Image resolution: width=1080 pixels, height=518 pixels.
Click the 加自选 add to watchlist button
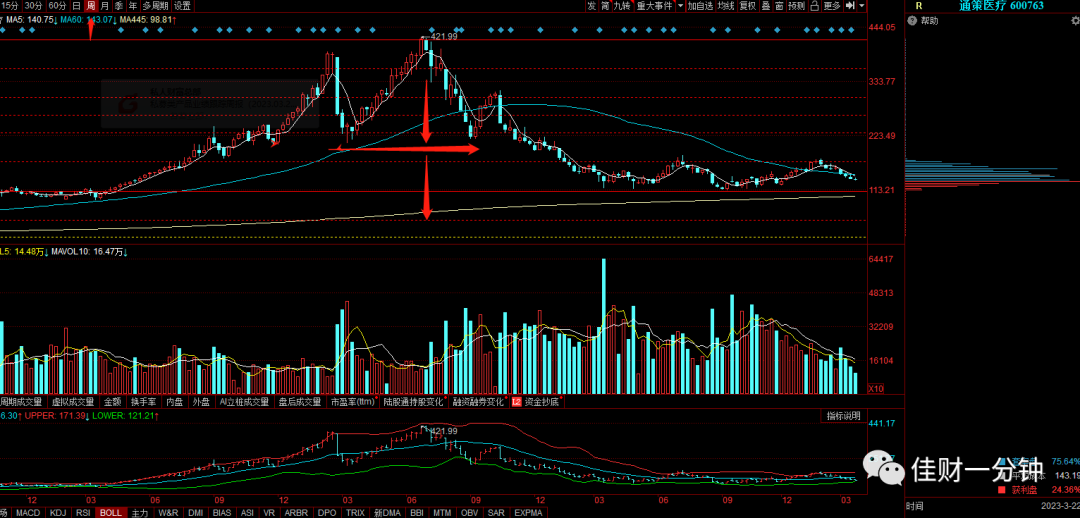700,6
